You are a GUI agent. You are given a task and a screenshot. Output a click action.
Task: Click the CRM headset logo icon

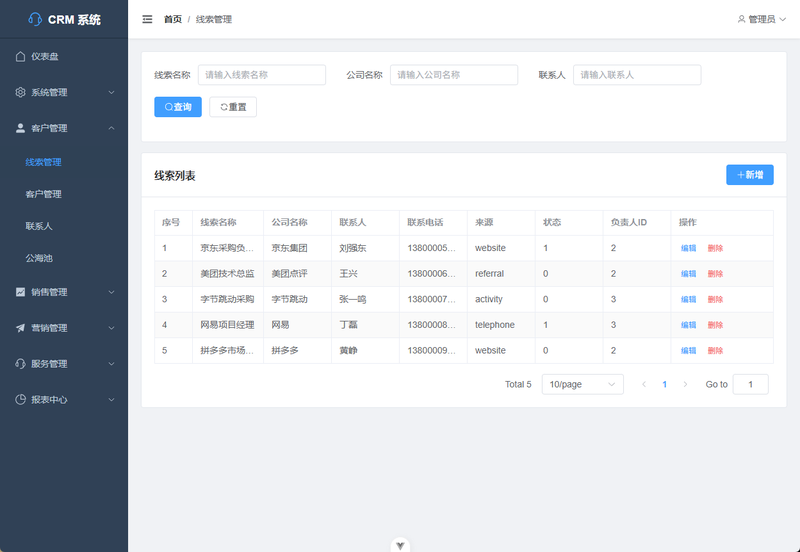pos(35,19)
